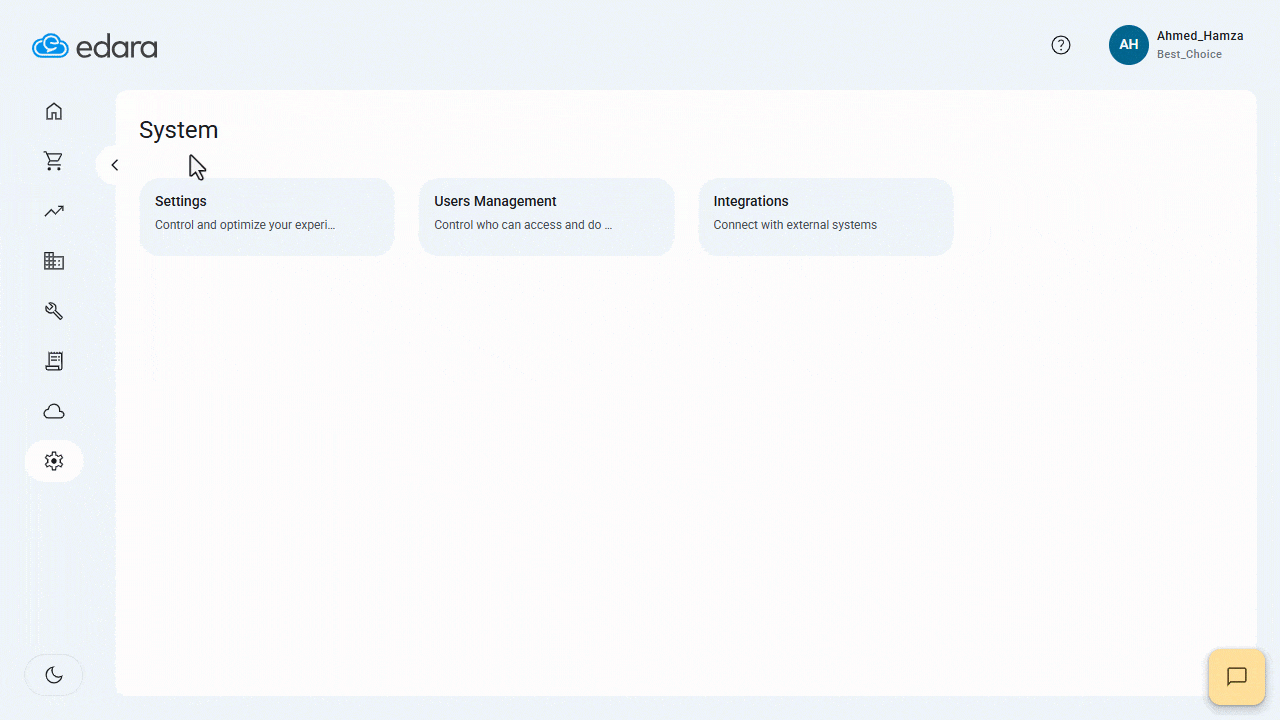Open the building sidebar icon
The width and height of the screenshot is (1280, 720).
[x=54, y=261]
